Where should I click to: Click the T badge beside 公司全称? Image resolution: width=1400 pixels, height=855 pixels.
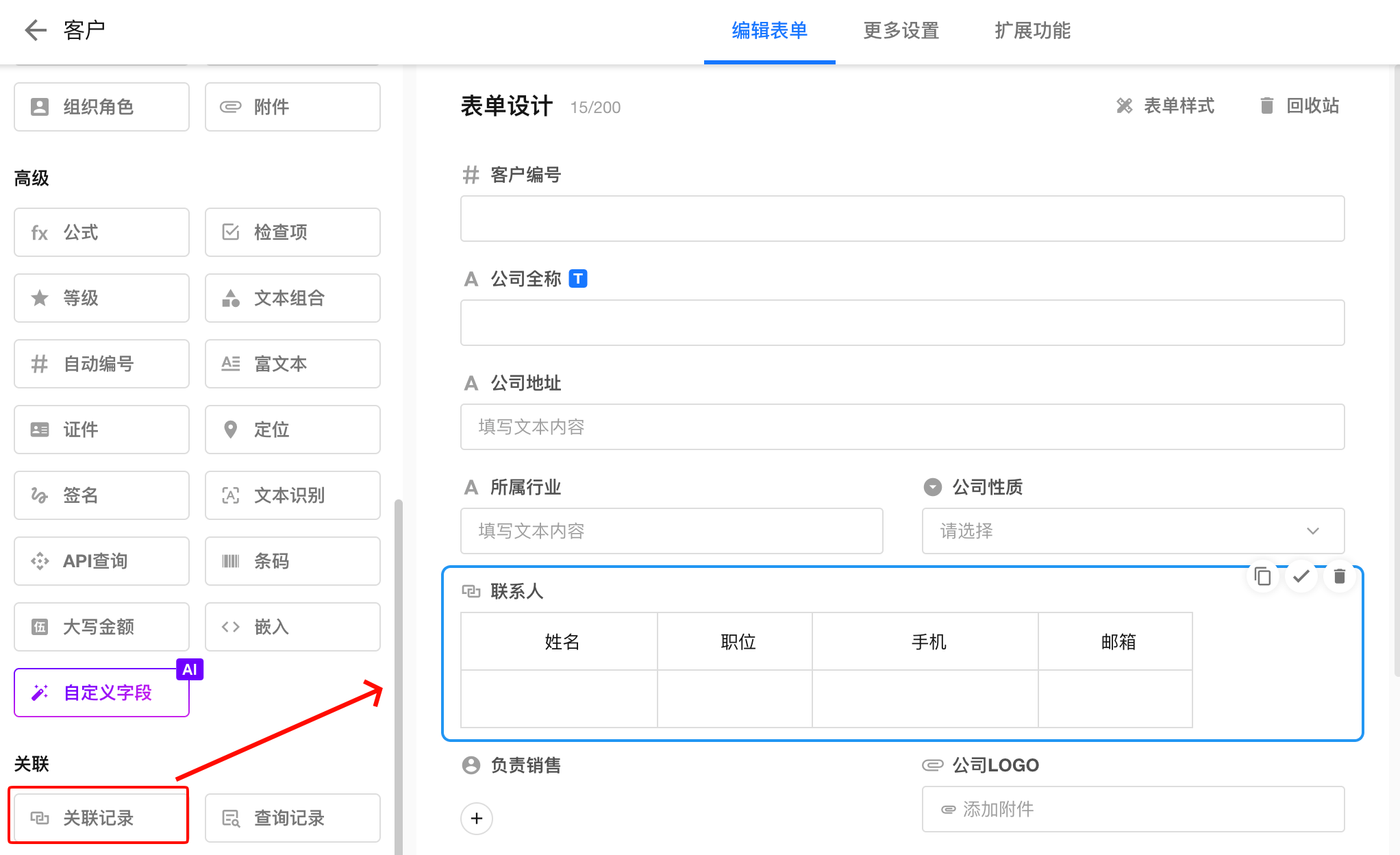point(578,279)
